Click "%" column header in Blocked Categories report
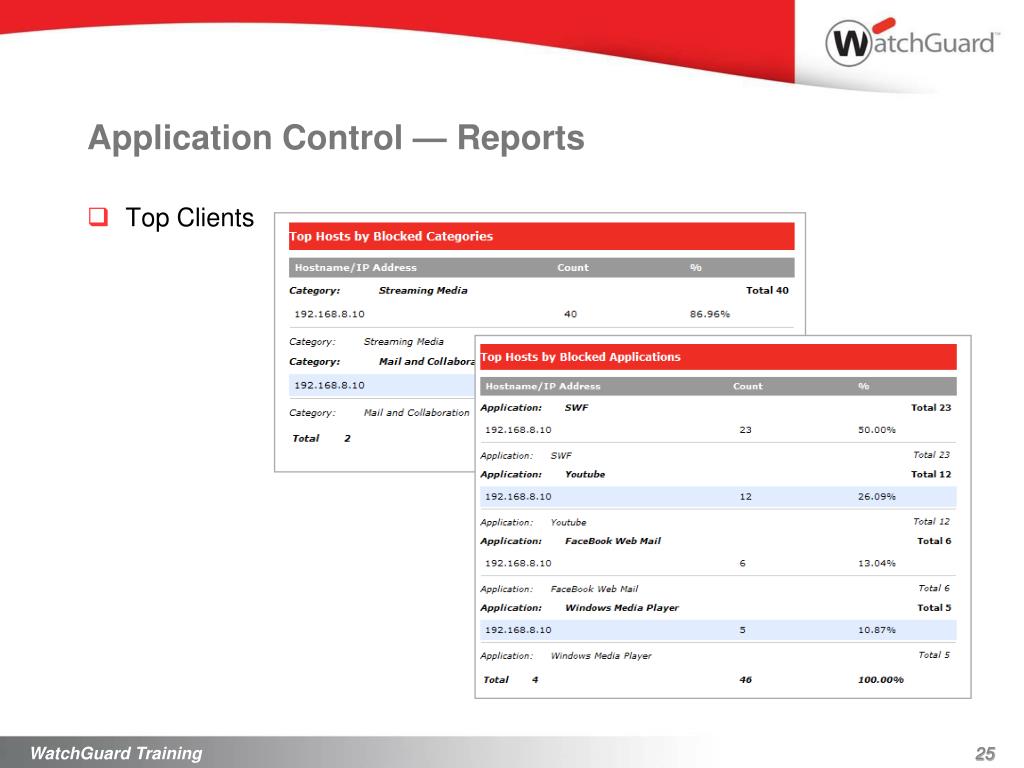Image resolution: width=1024 pixels, height=768 pixels. (696, 268)
